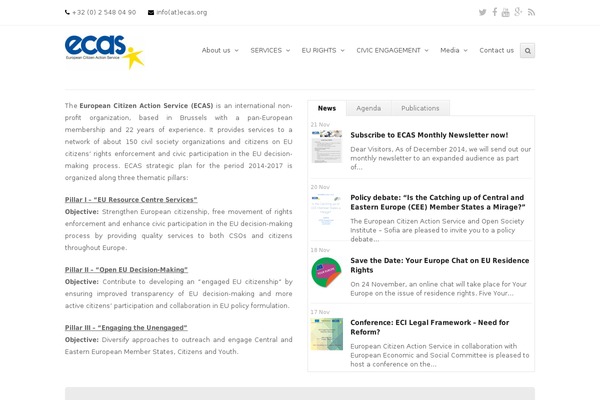Viewport: 600px width, 400px height.
Task: Open Conference ECI Legal Framework article
Action: click(x=429, y=327)
